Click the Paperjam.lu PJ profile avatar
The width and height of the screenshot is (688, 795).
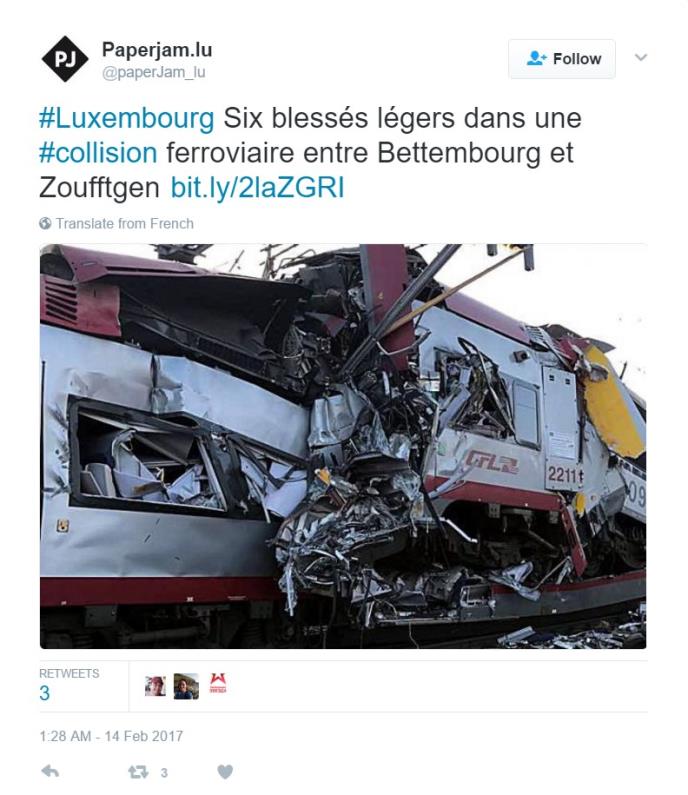tap(65, 59)
